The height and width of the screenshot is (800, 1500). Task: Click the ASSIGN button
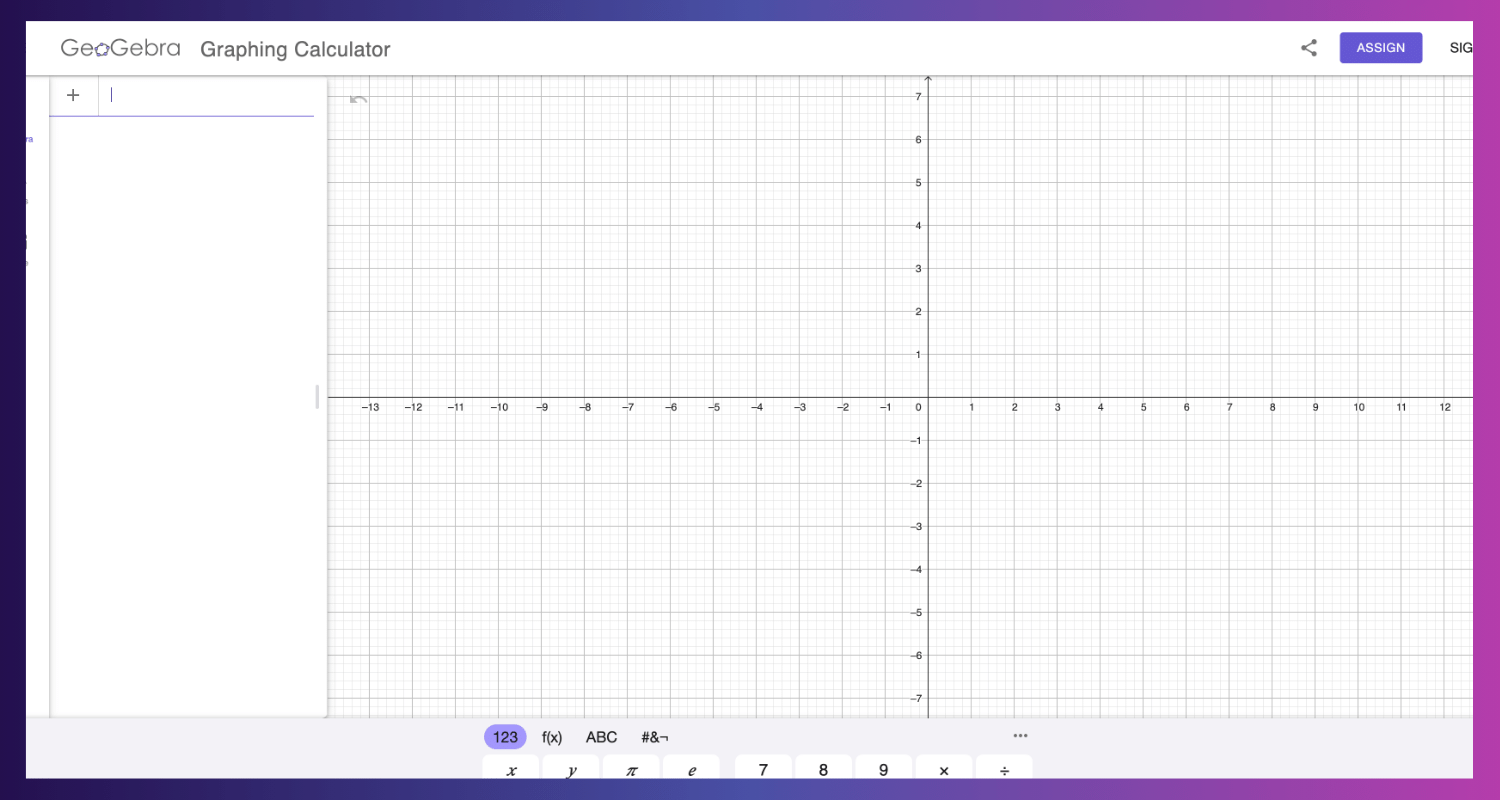click(1380, 47)
